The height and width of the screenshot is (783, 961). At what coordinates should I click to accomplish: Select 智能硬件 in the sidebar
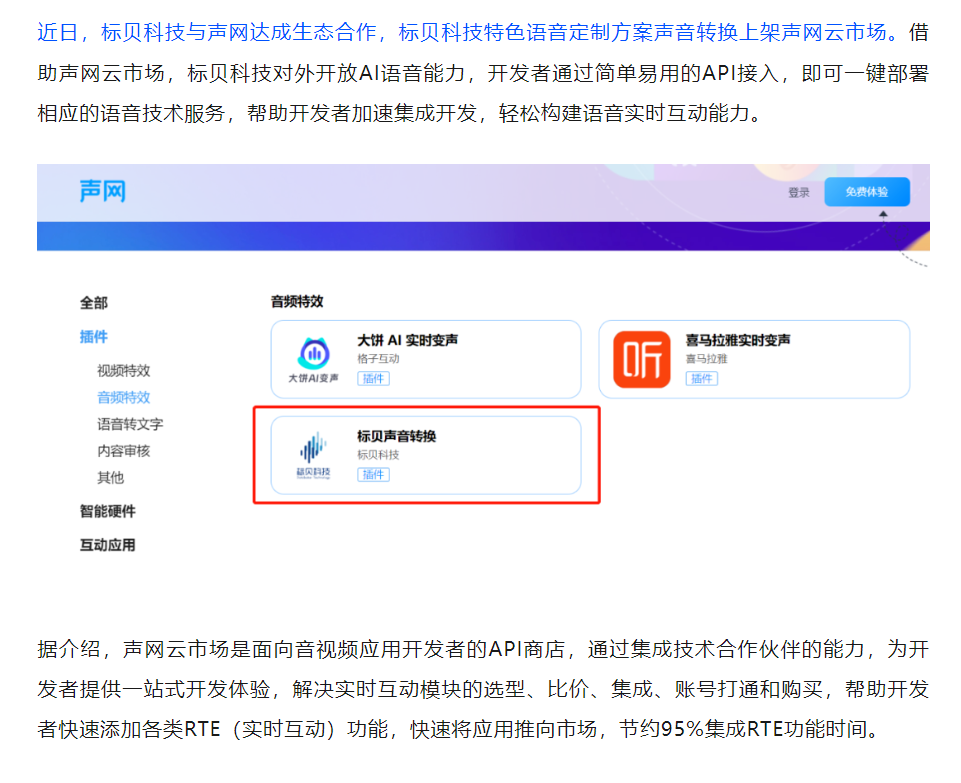coord(107,511)
